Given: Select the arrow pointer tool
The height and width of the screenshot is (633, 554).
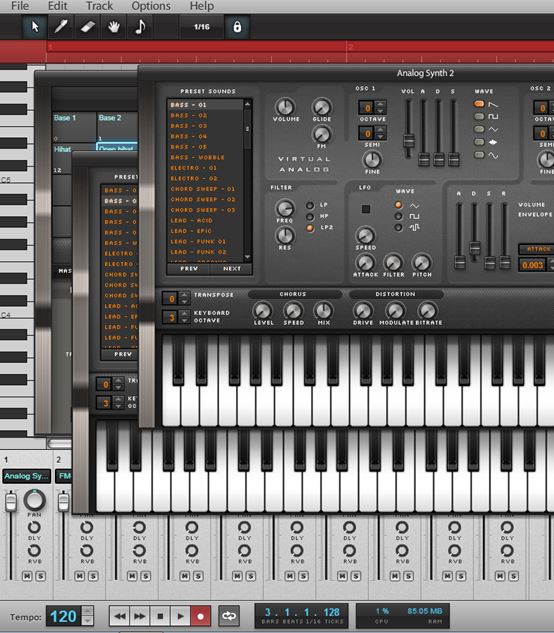Looking at the screenshot, I should click(35, 27).
